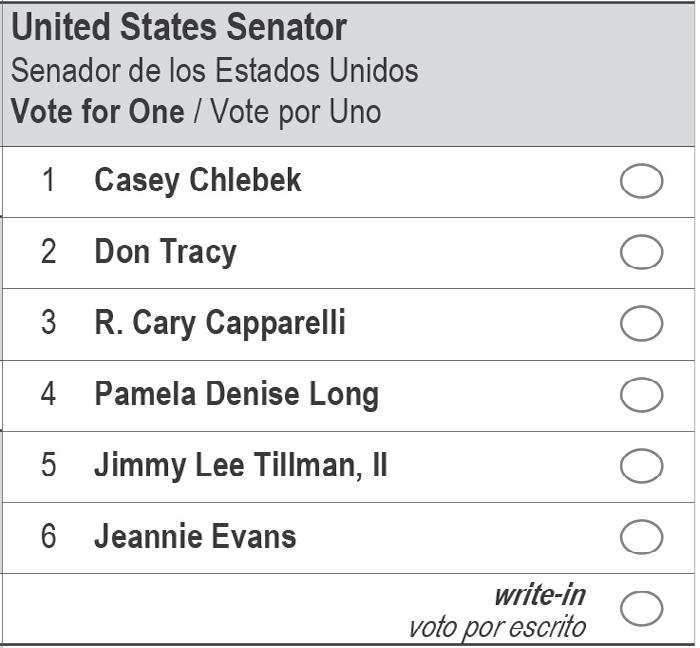
Task: Choose Pamela Denise Long's voting oval
Action: 641,395
